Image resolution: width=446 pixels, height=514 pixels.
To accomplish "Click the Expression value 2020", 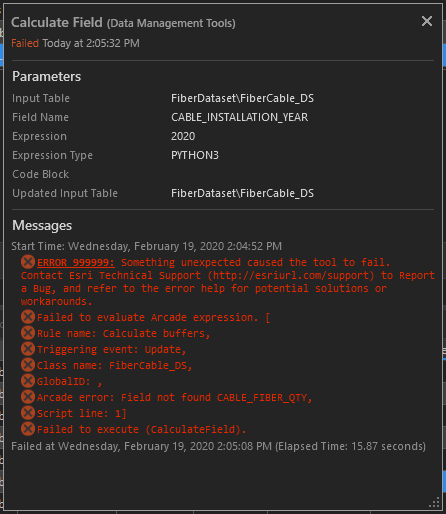I will [x=183, y=136].
